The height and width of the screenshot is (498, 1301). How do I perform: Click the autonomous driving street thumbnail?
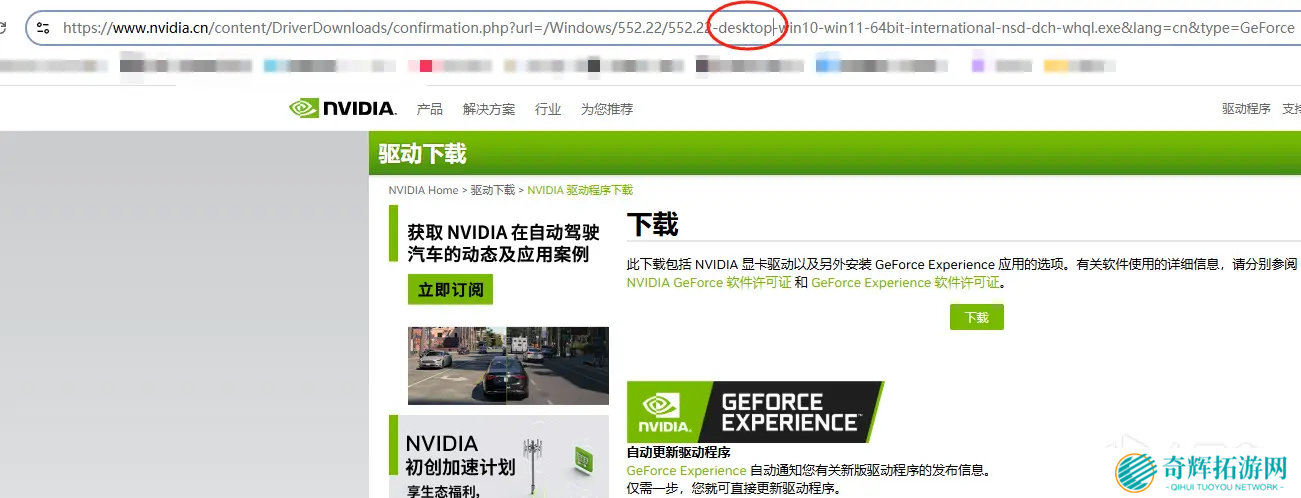click(508, 365)
